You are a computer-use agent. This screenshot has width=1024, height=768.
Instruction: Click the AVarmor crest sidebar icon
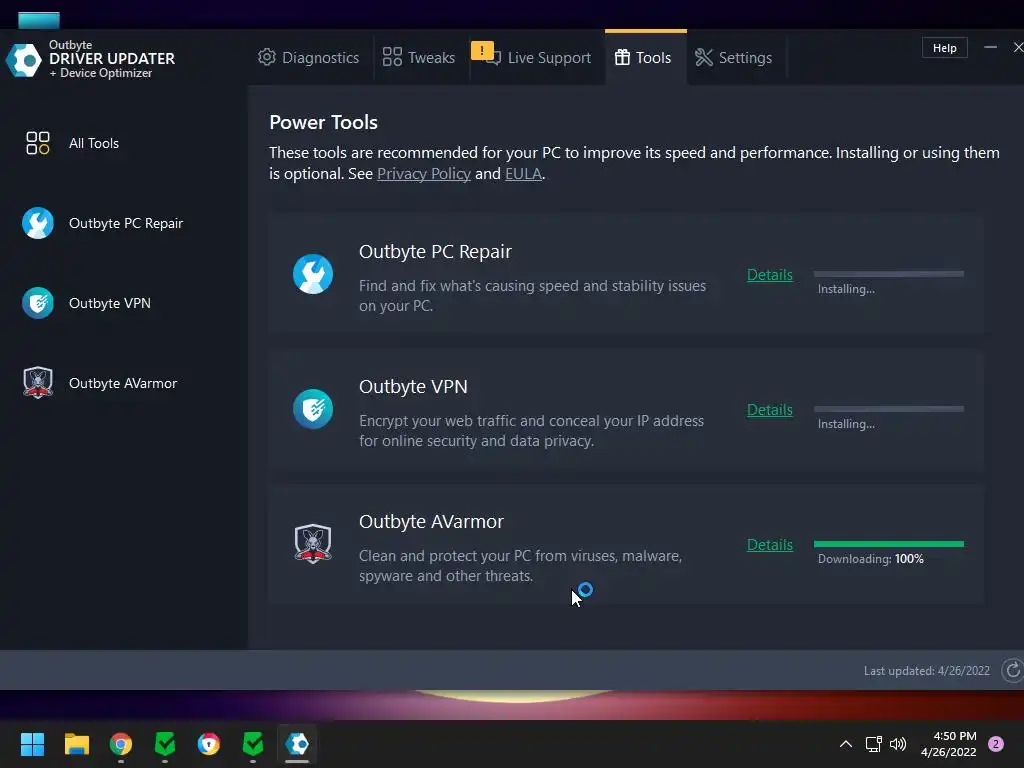click(x=38, y=383)
